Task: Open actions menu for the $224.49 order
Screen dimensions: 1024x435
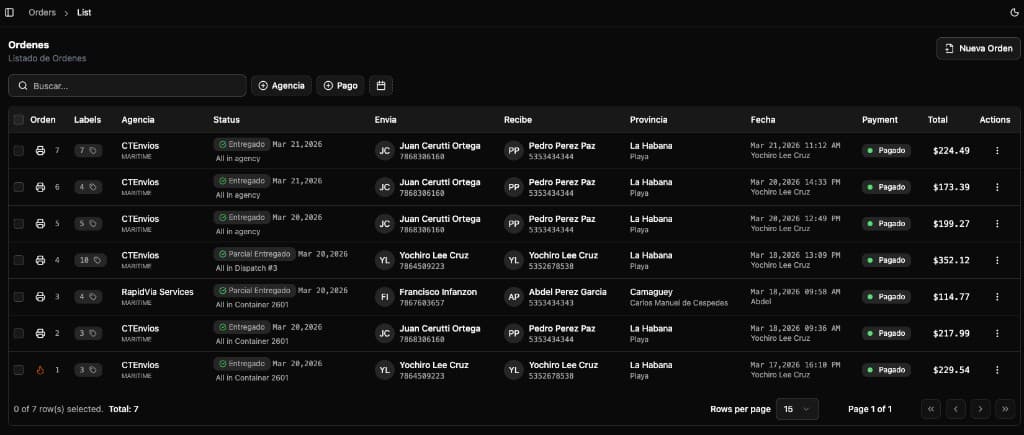Action: 996,151
